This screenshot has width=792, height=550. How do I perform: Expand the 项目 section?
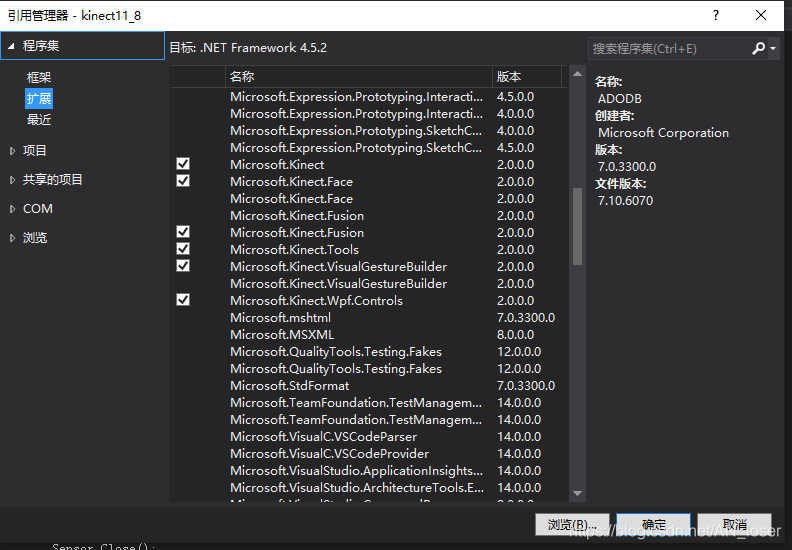click(12, 151)
